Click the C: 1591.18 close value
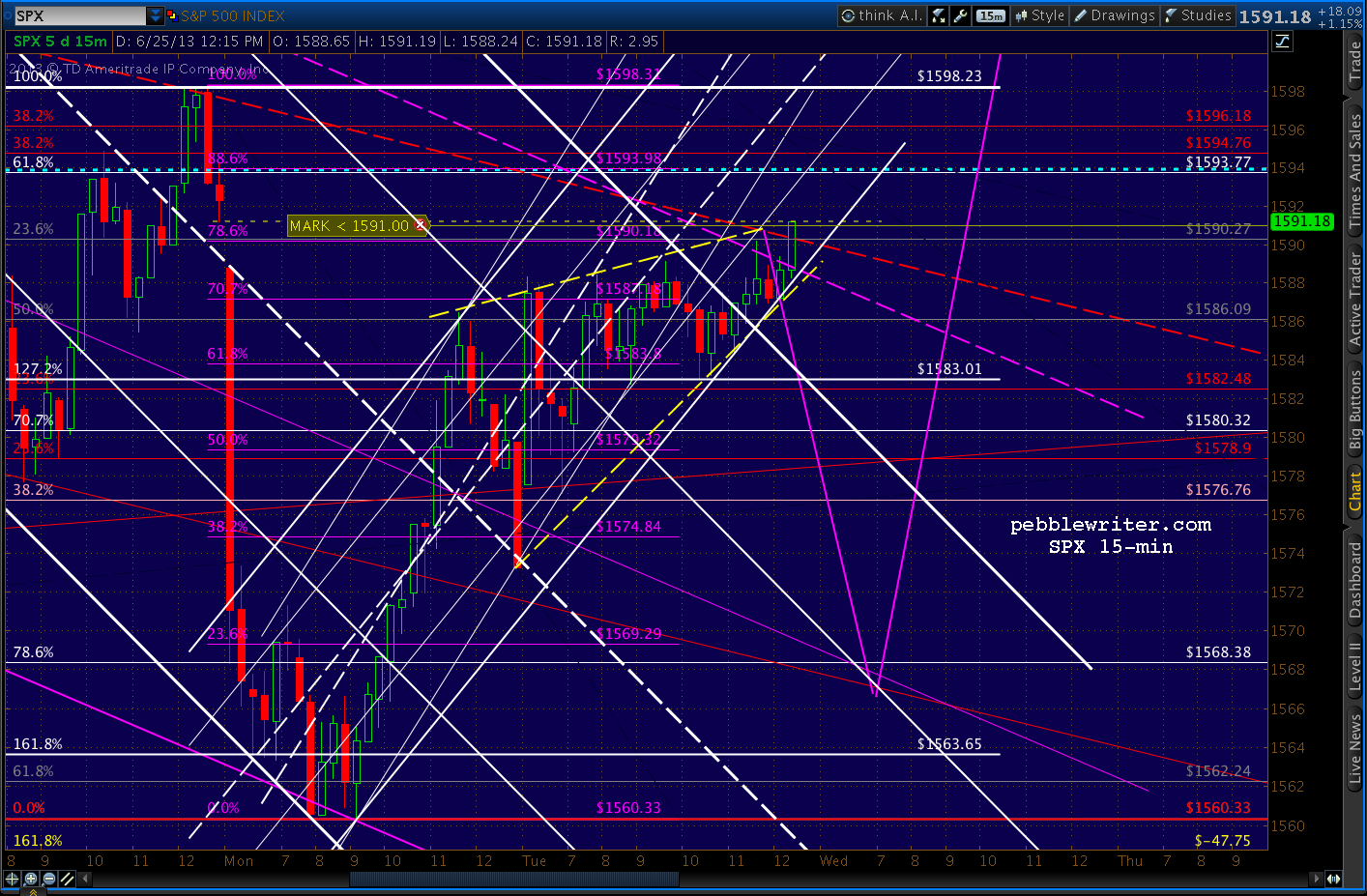Image resolution: width=1367 pixels, height=896 pixels. (565, 42)
